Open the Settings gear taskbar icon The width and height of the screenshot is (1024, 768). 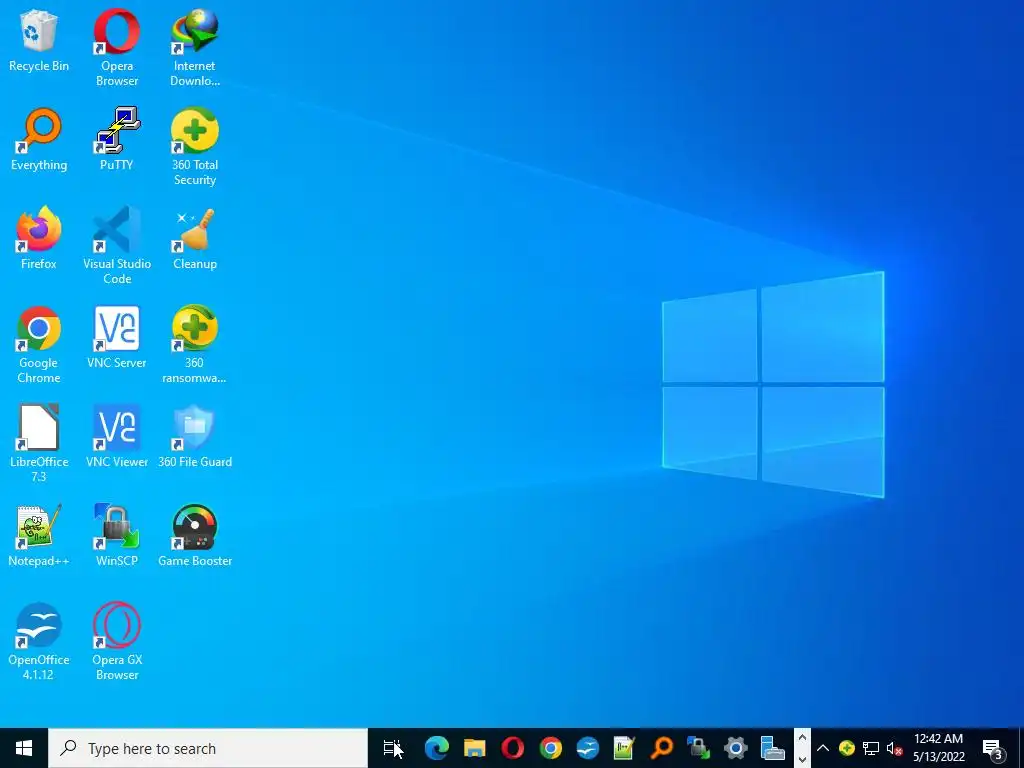(x=735, y=748)
